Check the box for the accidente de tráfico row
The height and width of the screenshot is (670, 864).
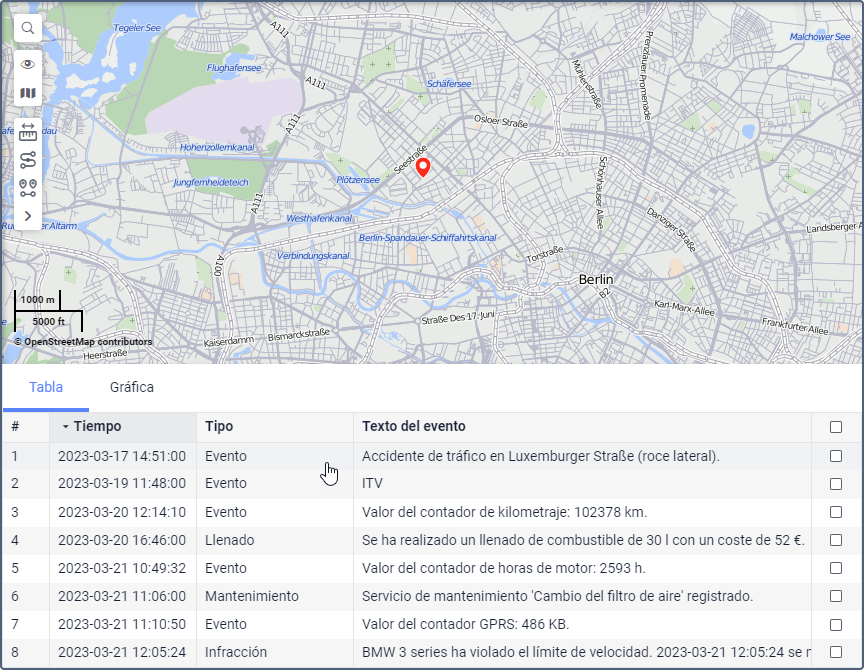[836, 456]
